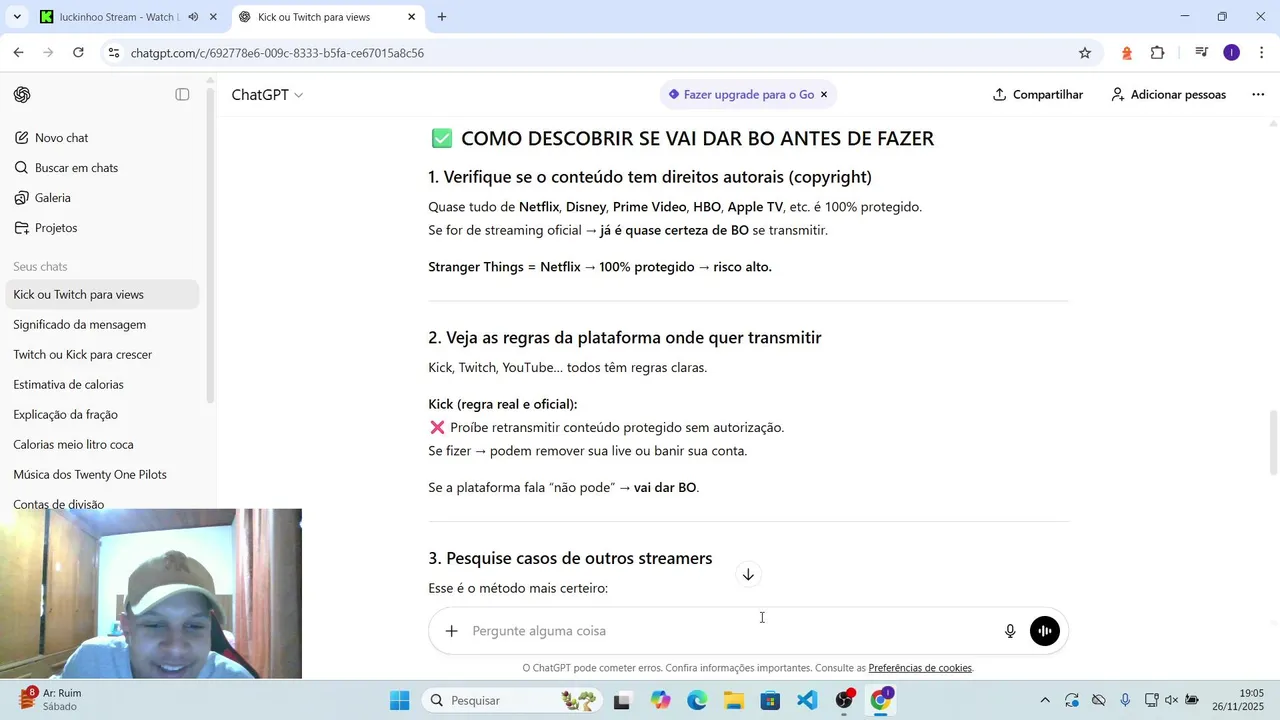Dismiss the Fazer upgrade para o Go banner
Viewport: 1280px width, 720px height.
point(824,95)
